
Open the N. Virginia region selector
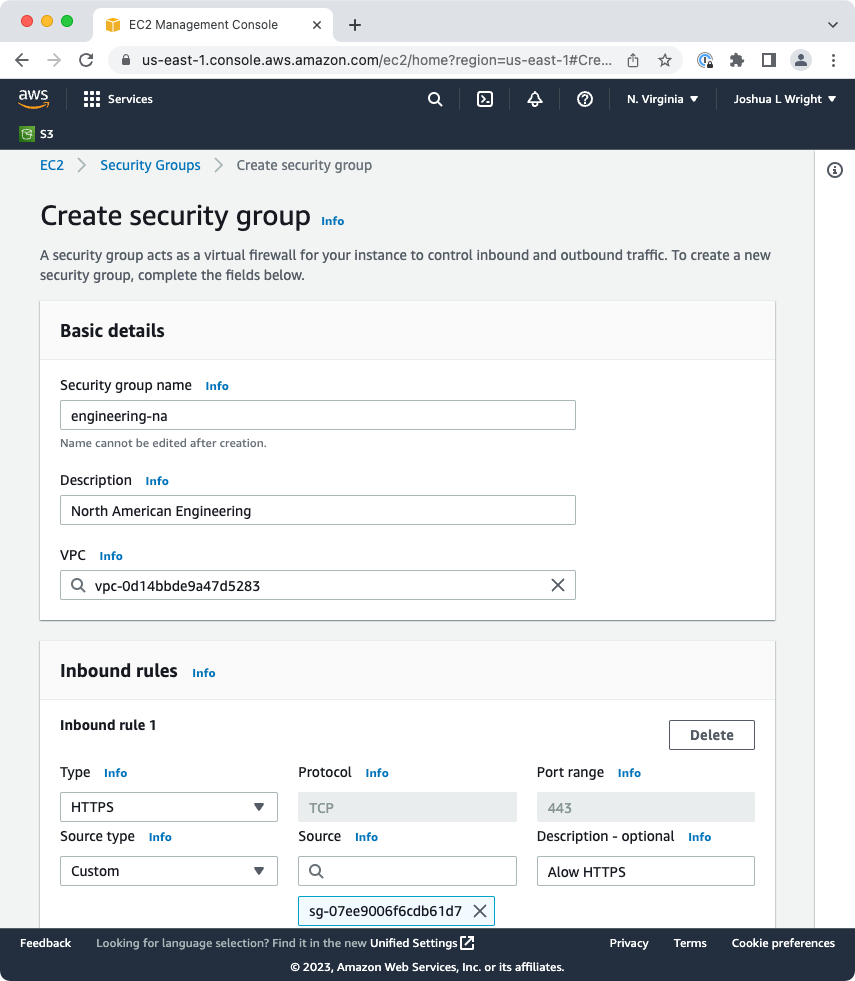pyautogui.click(x=662, y=99)
